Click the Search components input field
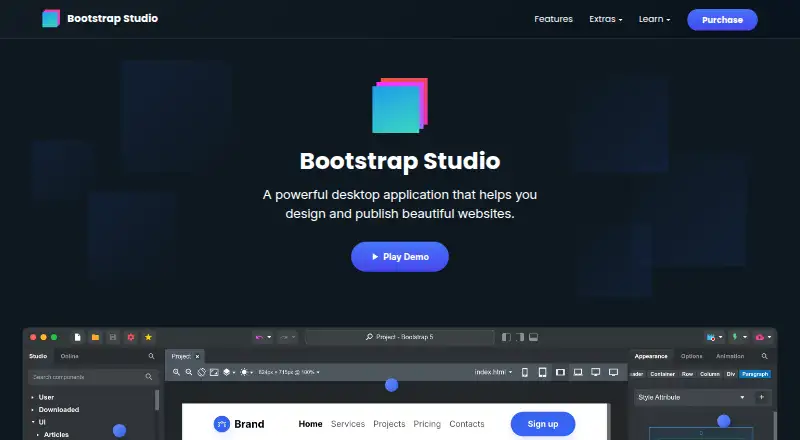Image resolution: width=800 pixels, height=440 pixels. pos(92,377)
